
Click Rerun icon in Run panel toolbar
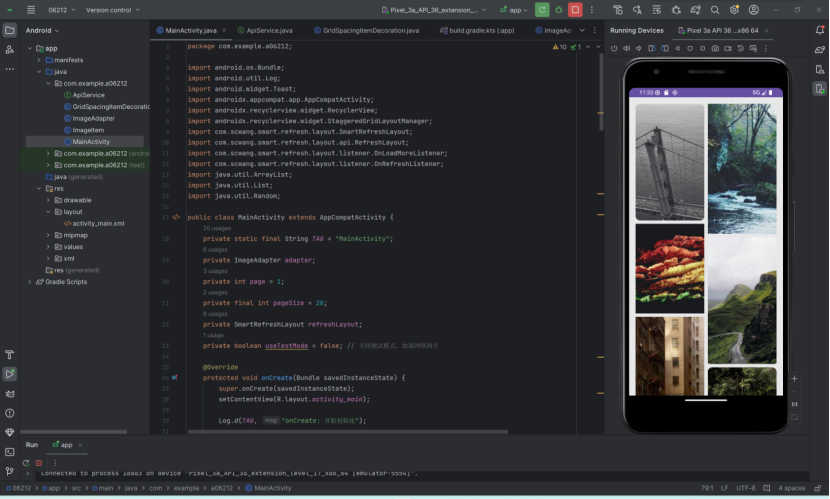26,463
